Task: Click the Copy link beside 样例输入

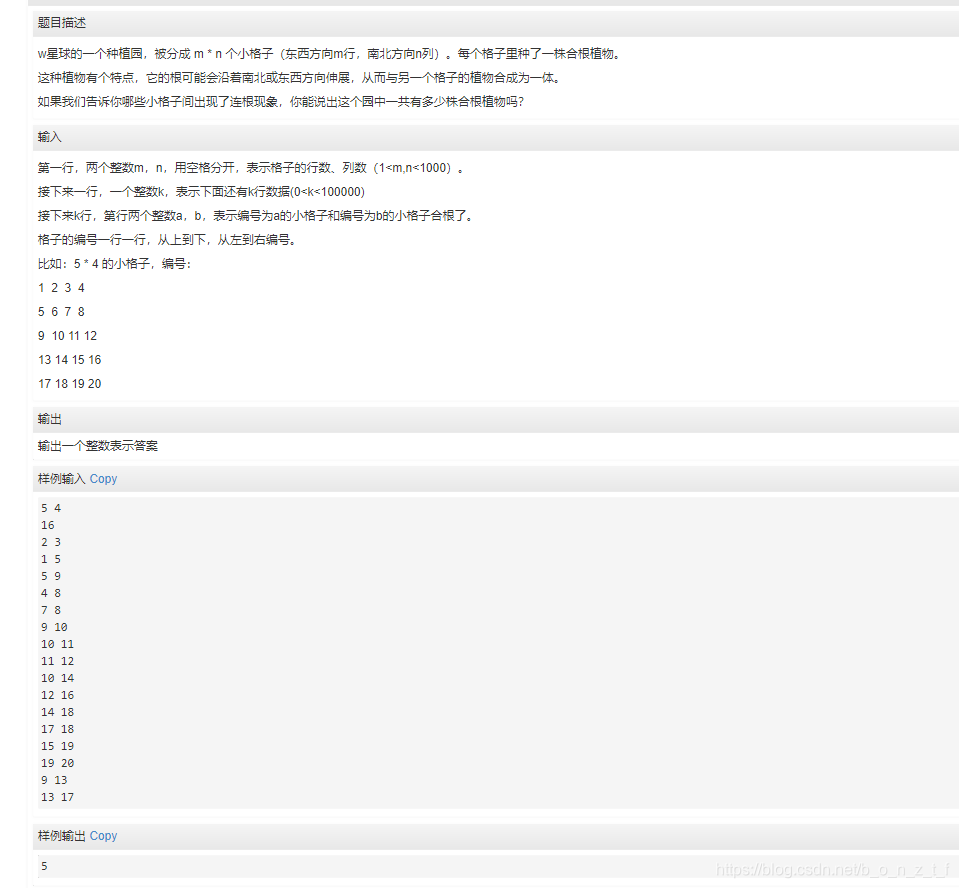Action: (102, 478)
